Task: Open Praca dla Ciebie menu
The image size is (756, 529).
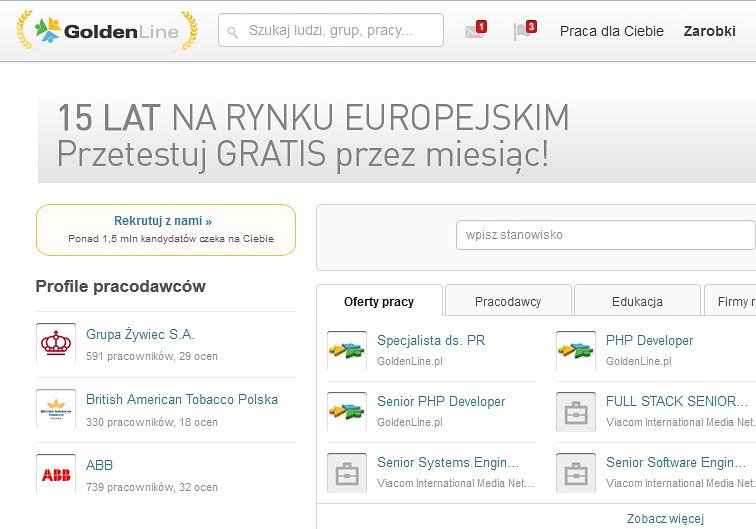Action: coord(612,31)
